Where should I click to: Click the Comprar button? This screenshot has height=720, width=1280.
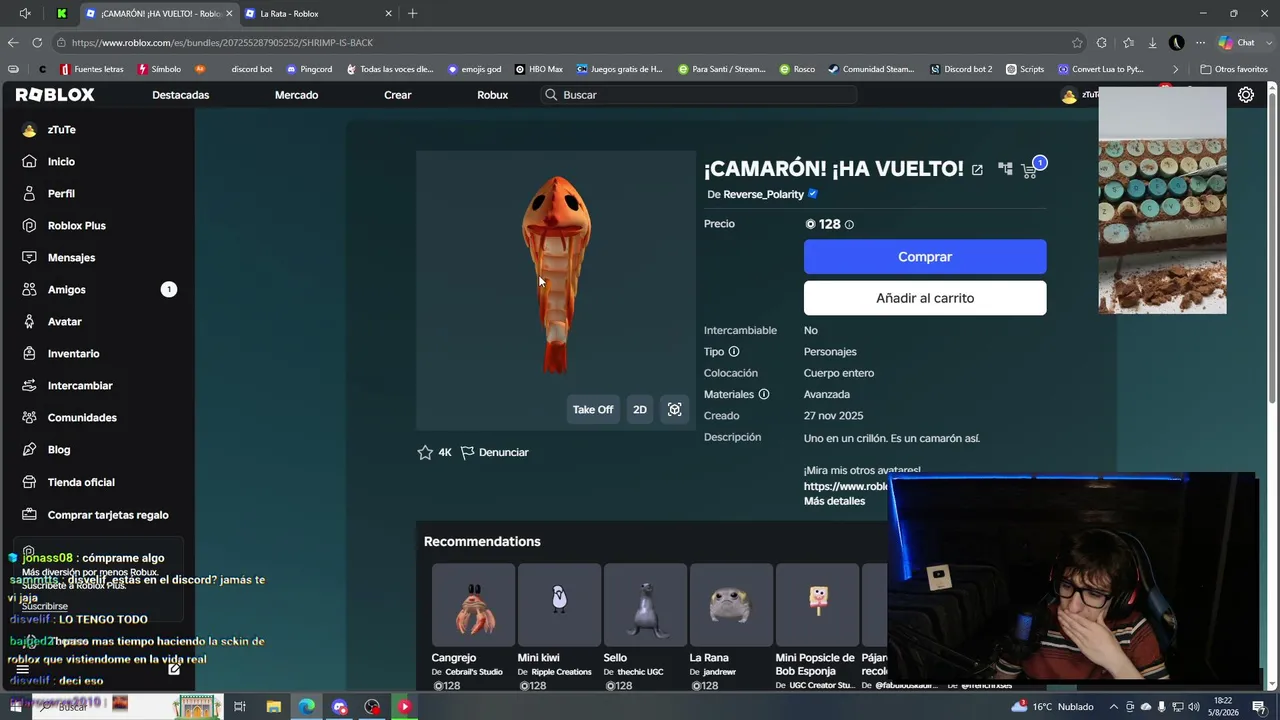coord(925,257)
